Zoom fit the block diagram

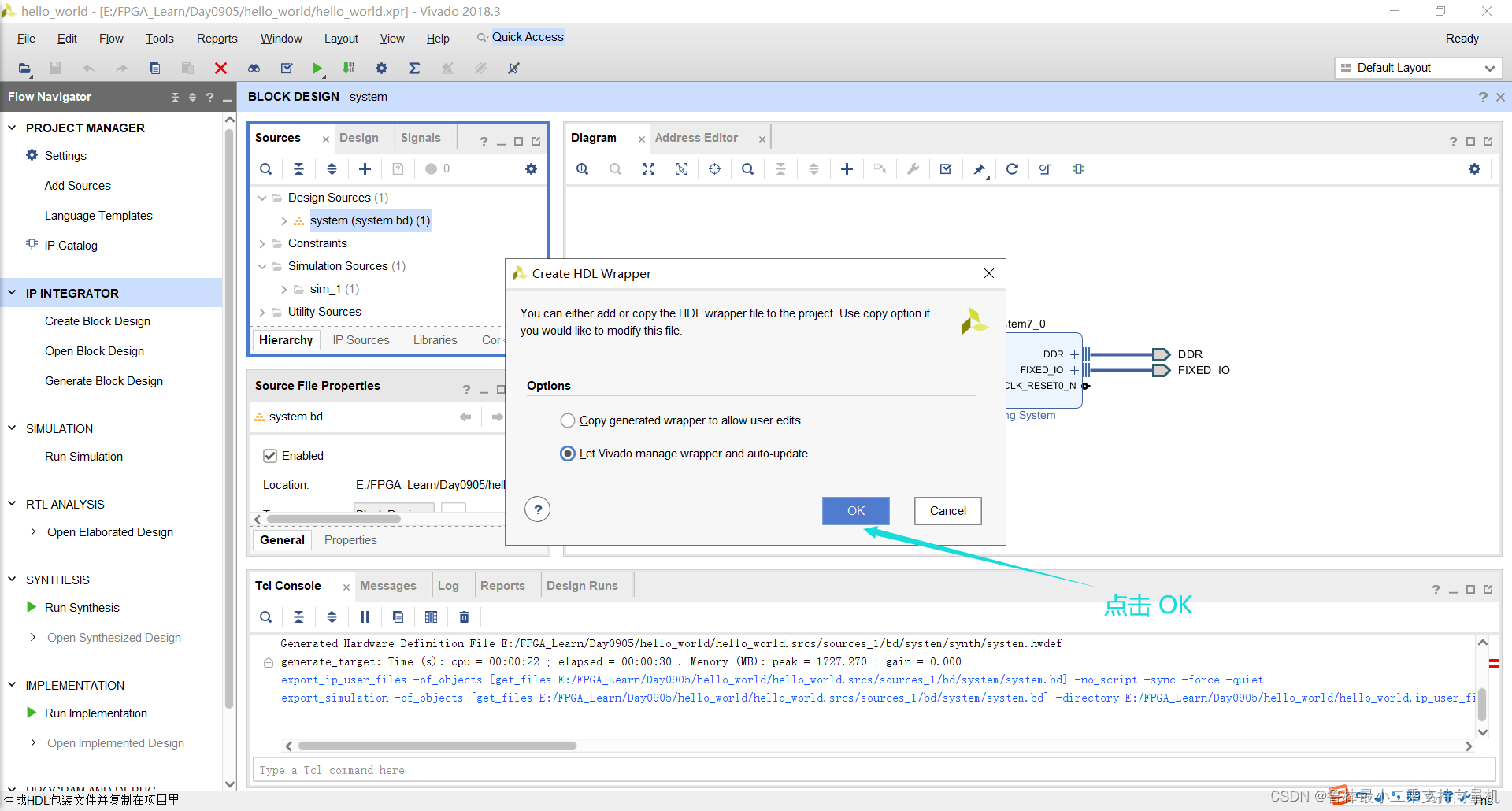pos(648,168)
